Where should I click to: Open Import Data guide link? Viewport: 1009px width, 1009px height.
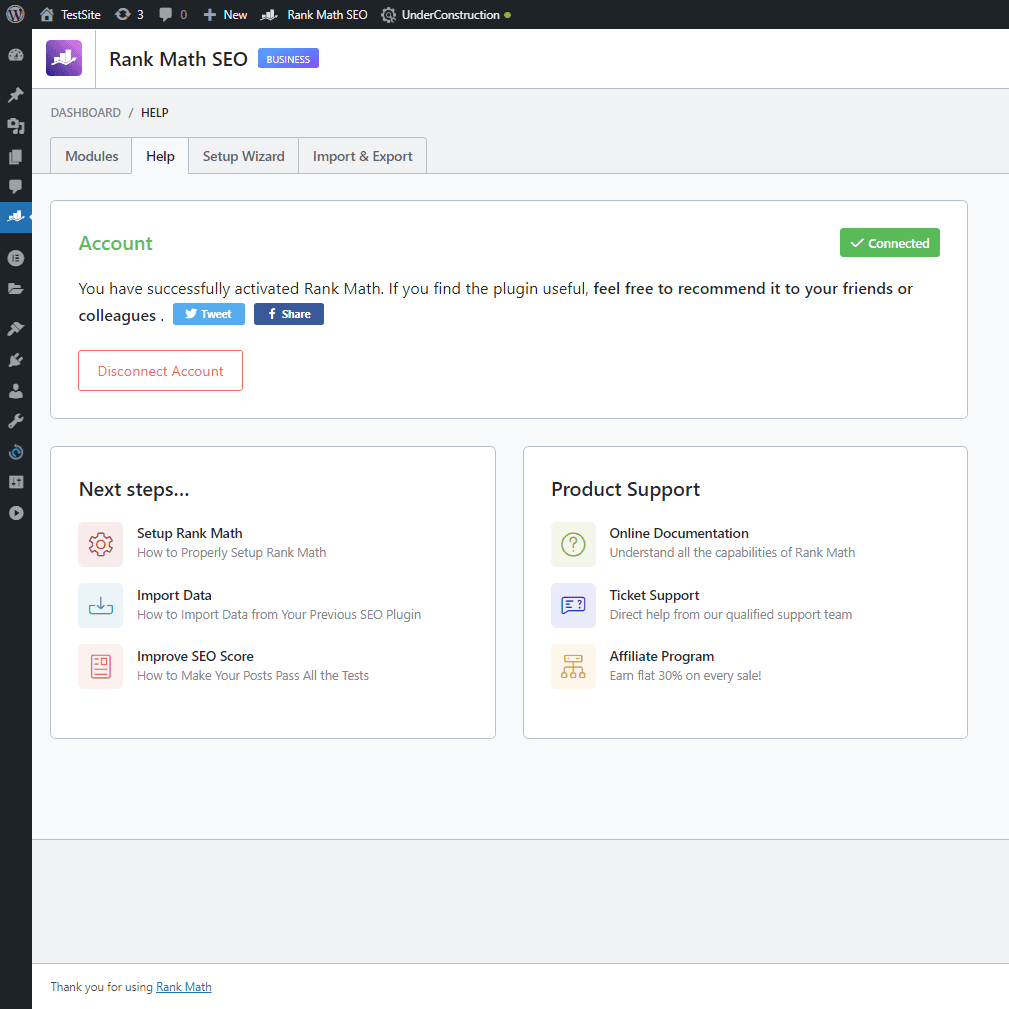pyautogui.click(x=174, y=595)
